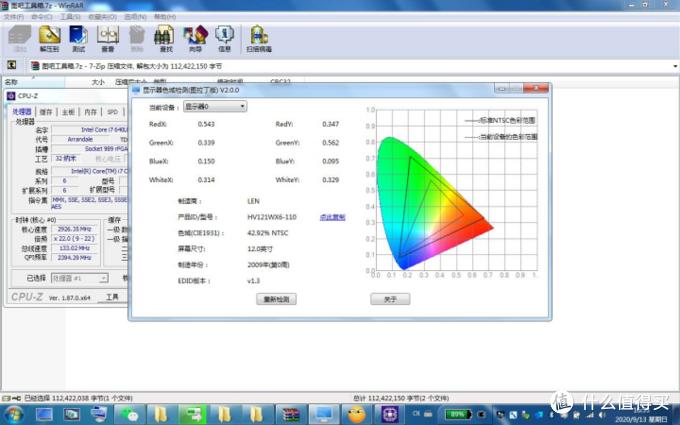Open the WinRAR Commands menu
The width and height of the screenshot is (680, 425).
42,16
